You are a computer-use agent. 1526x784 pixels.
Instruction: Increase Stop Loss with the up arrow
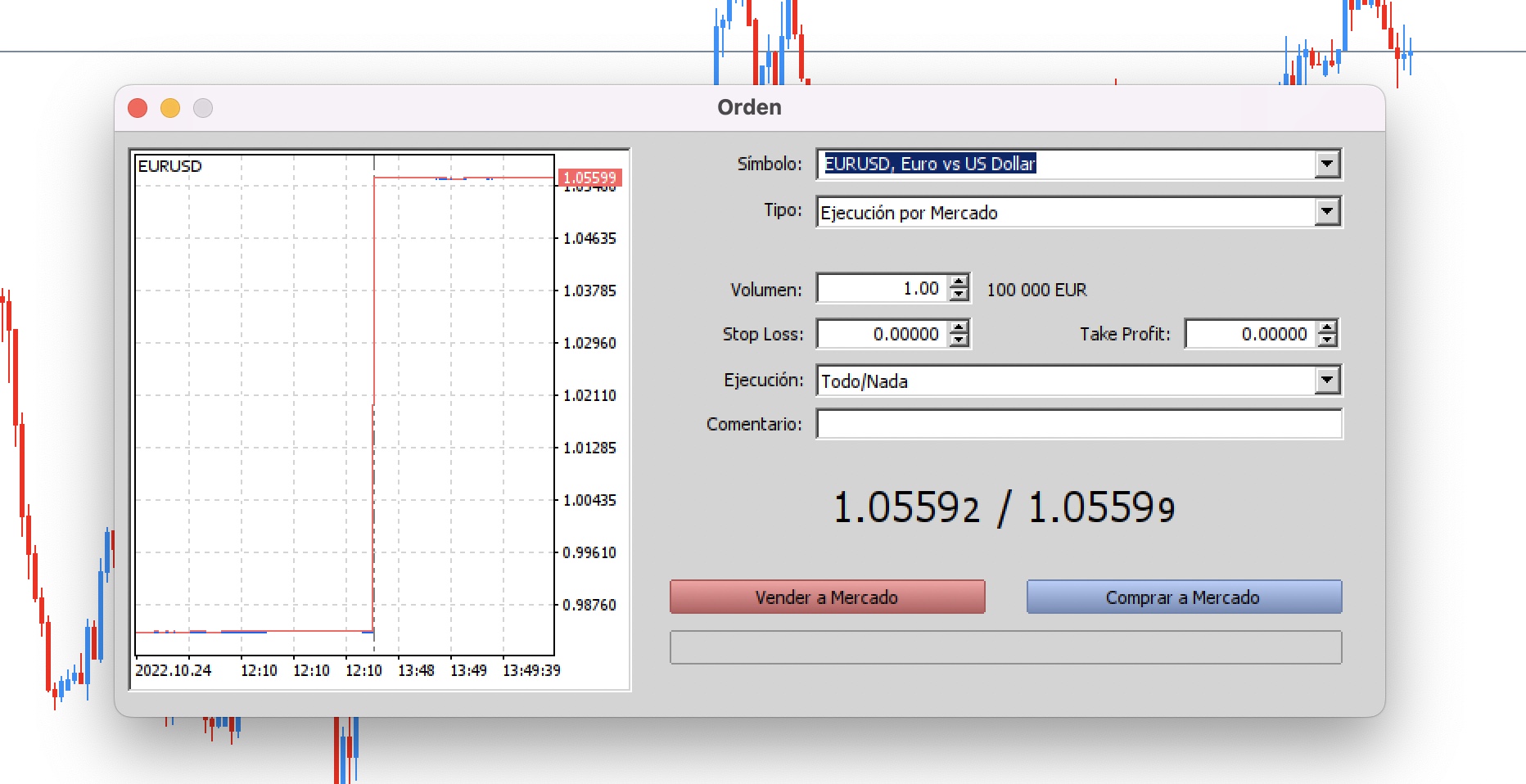pos(958,327)
